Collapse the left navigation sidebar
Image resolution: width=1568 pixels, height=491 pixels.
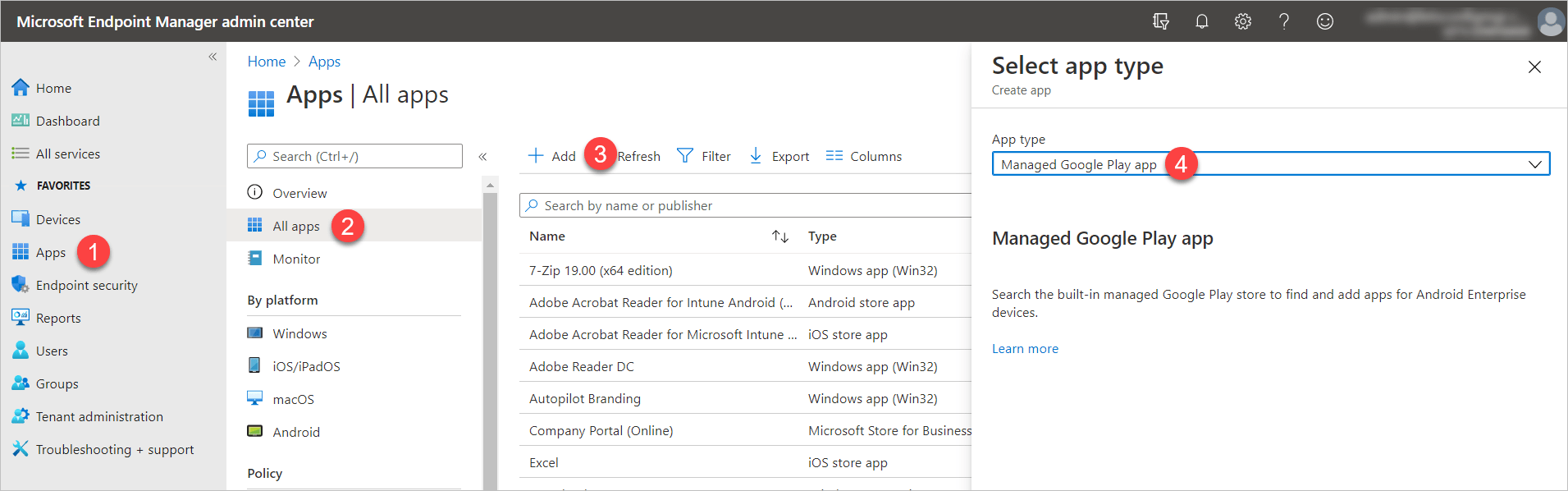point(213,57)
